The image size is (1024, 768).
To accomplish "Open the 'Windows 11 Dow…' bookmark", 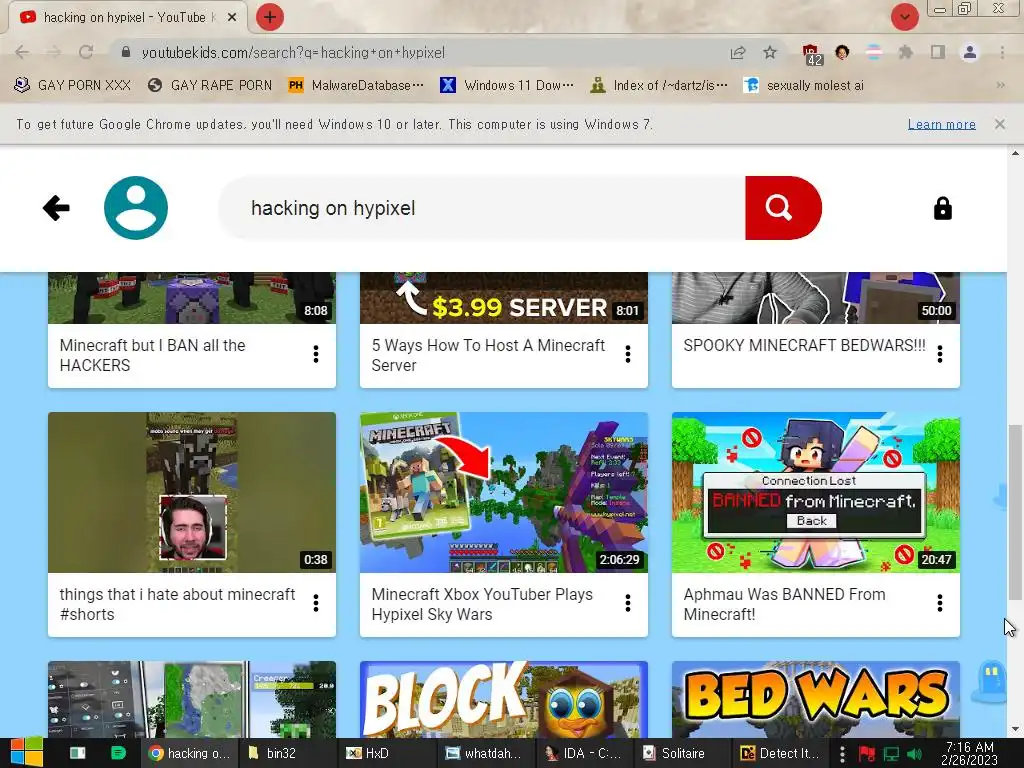I will (x=507, y=85).
